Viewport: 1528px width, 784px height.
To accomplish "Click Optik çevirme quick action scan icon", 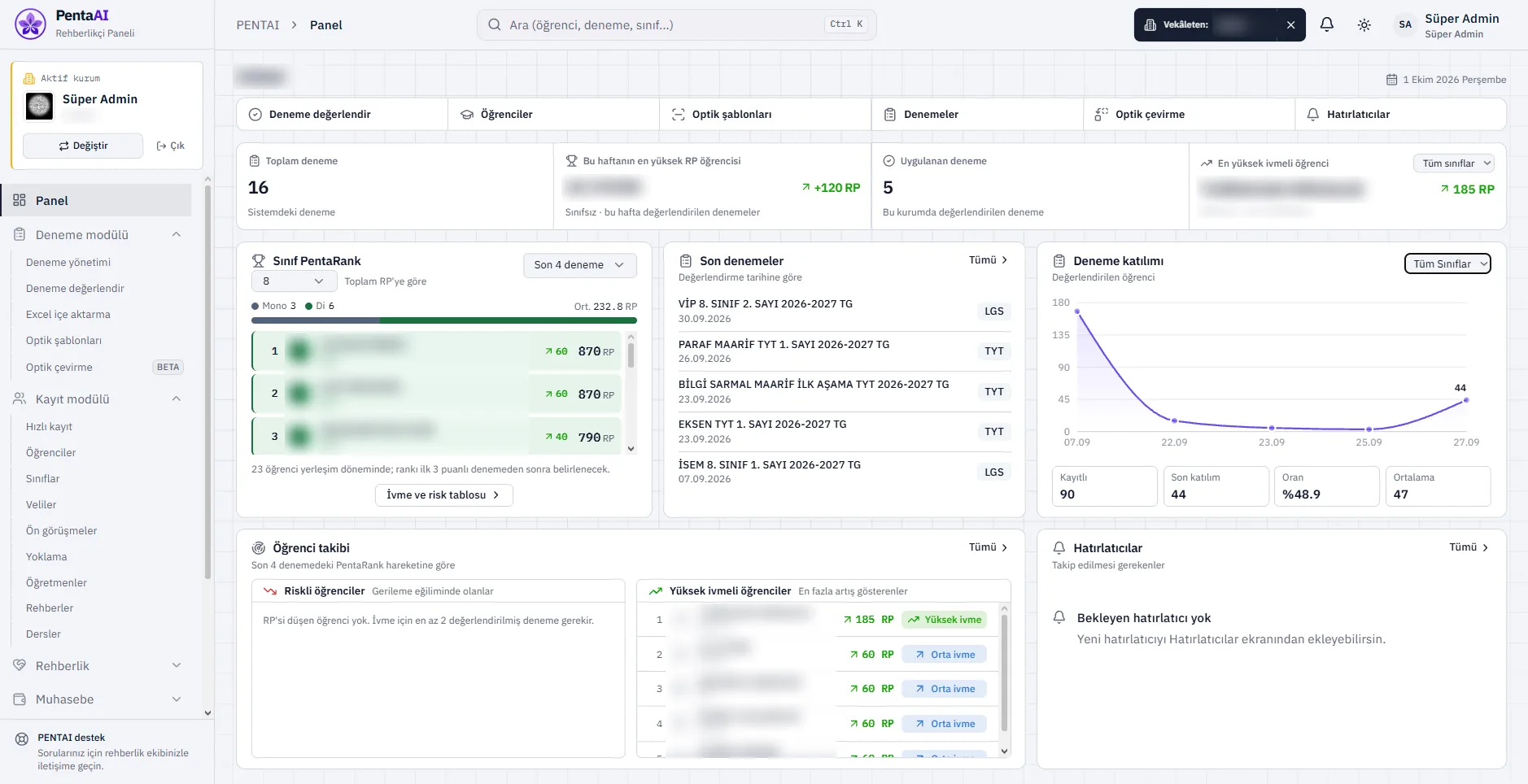I will [1101, 115].
